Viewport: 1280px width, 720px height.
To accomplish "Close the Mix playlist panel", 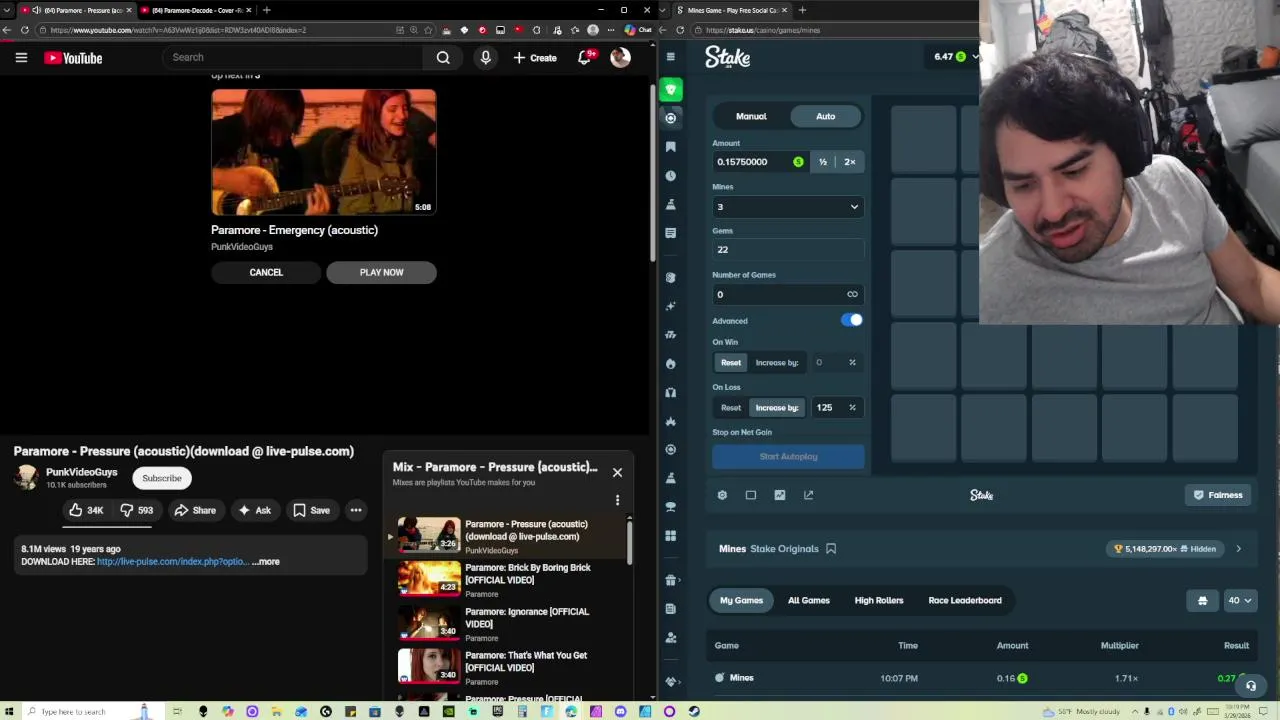I will (617, 472).
